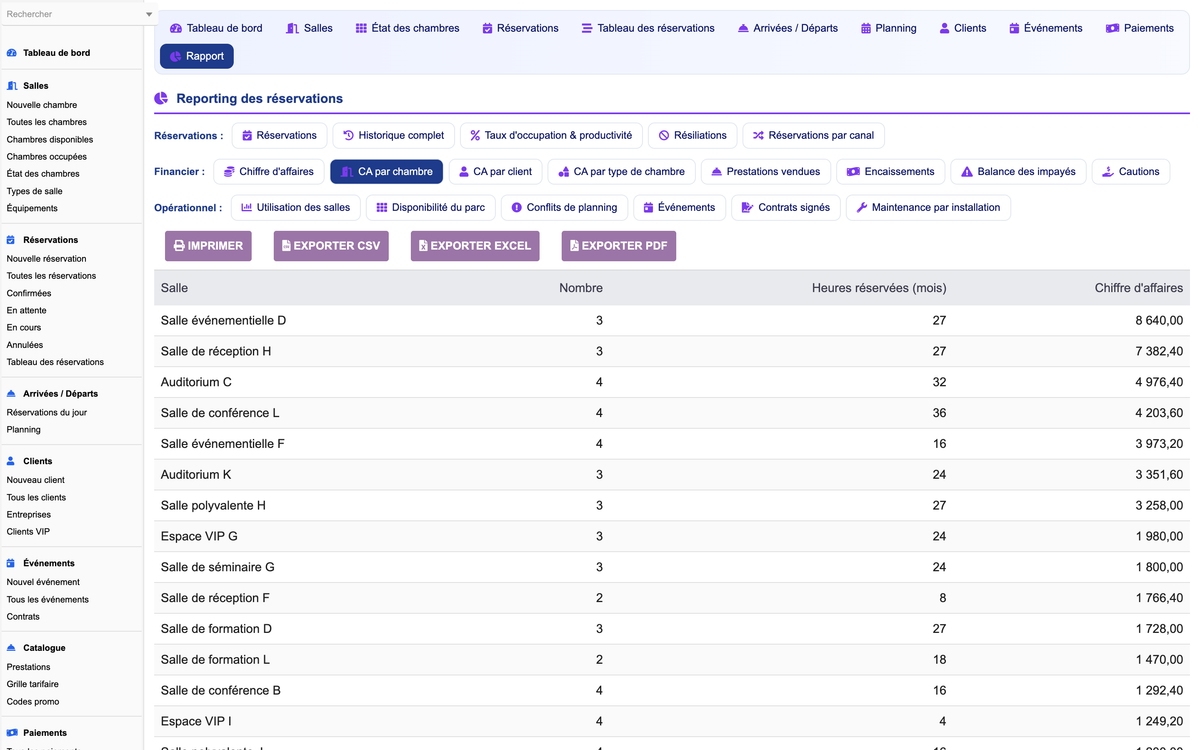This screenshot has height=750, width=1200.
Task: Open Clients VIP sidebar link
Action: point(28,532)
